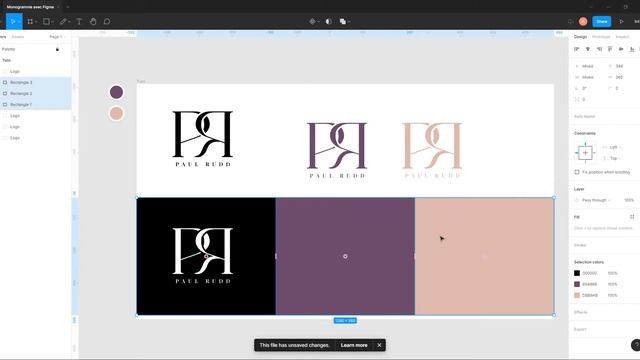Click the layer opacity 100% field

(629, 200)
